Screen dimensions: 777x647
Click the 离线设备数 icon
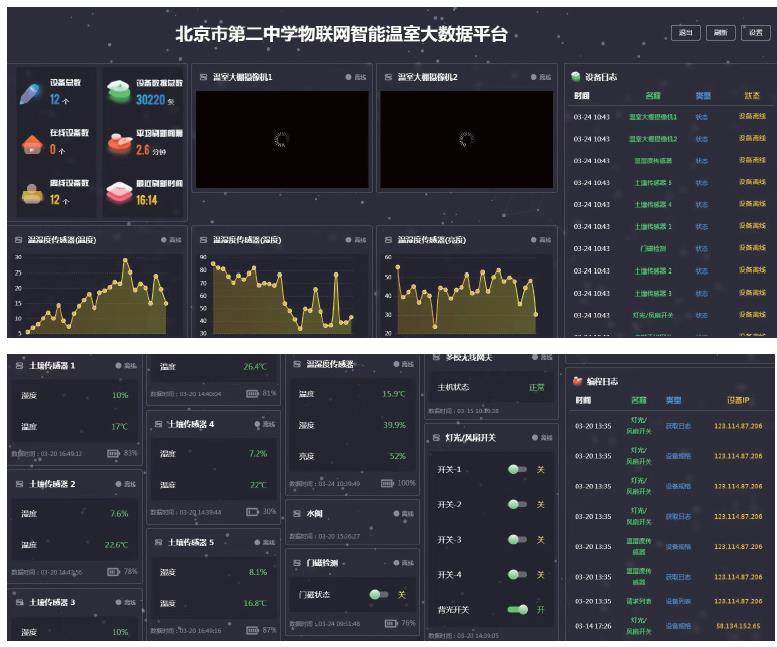pyautogui.click(x=31, y=192)
